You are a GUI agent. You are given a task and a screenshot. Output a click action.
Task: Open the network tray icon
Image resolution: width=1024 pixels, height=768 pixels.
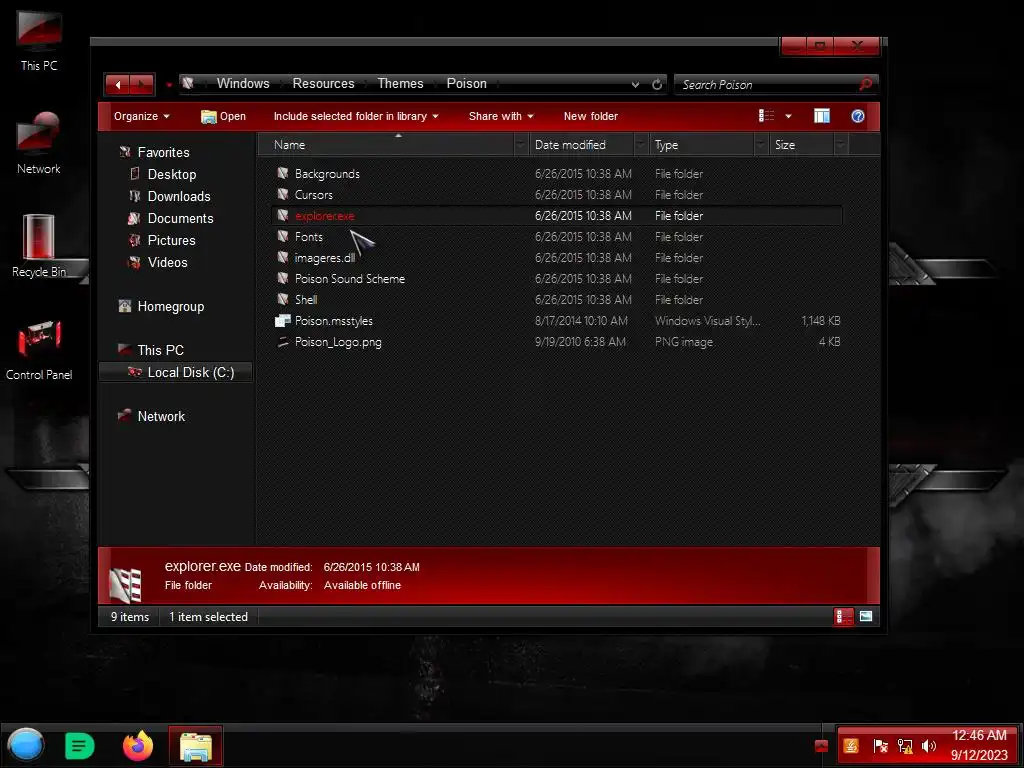(904, 746)
